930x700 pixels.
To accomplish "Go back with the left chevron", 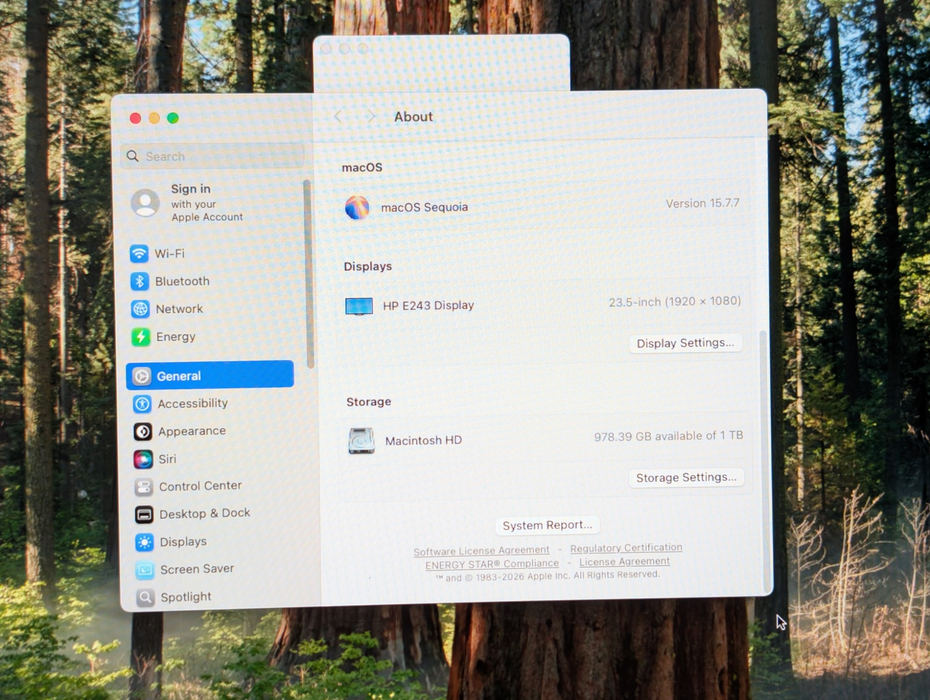I will pos(338,116).
